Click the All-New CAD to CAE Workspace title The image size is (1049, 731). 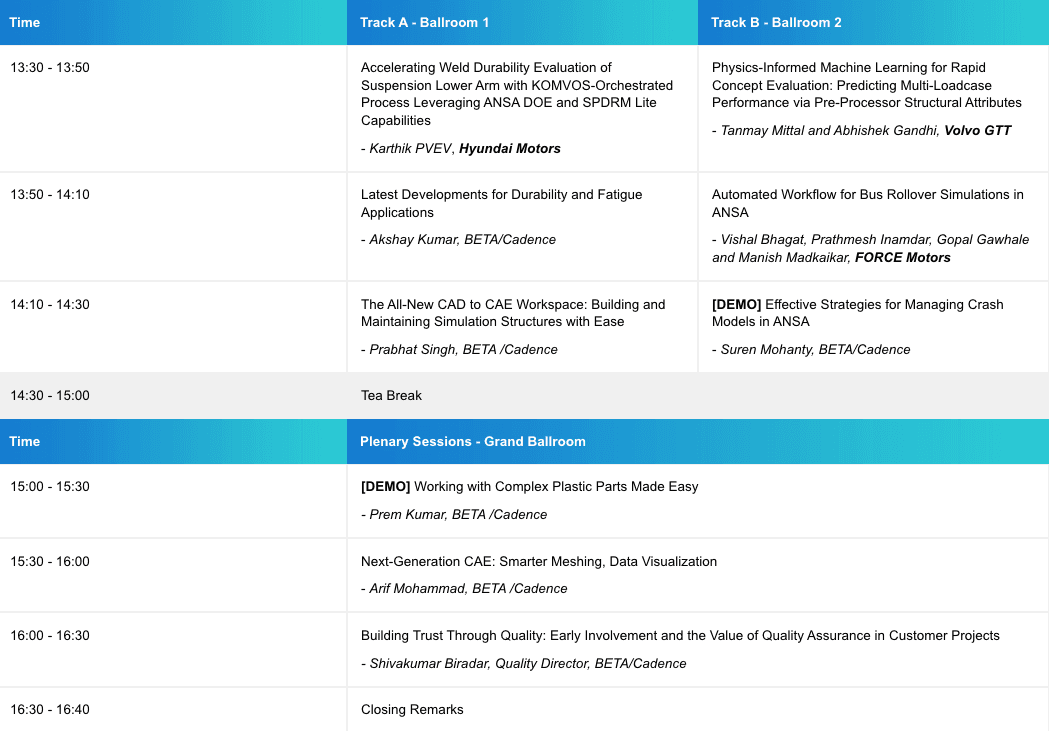click(x=513, y=313)
